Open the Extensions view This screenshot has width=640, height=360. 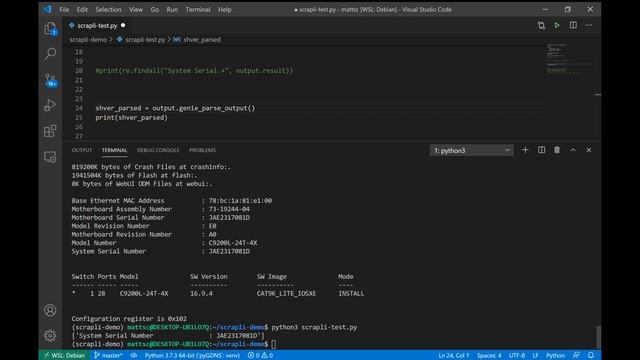pos(50,131)
